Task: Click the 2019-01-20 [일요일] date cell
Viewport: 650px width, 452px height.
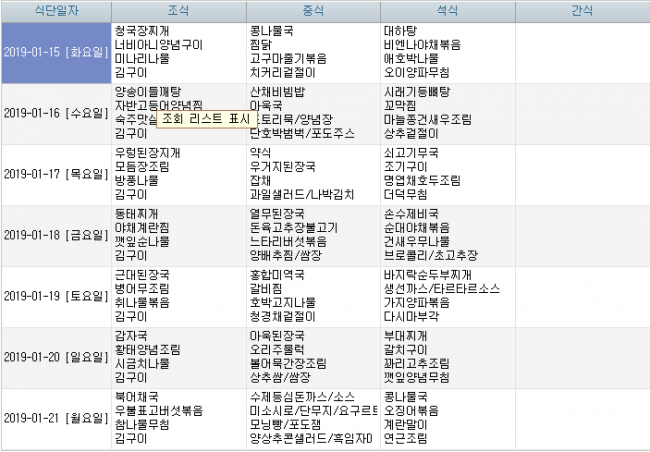Action: [55, 356]
